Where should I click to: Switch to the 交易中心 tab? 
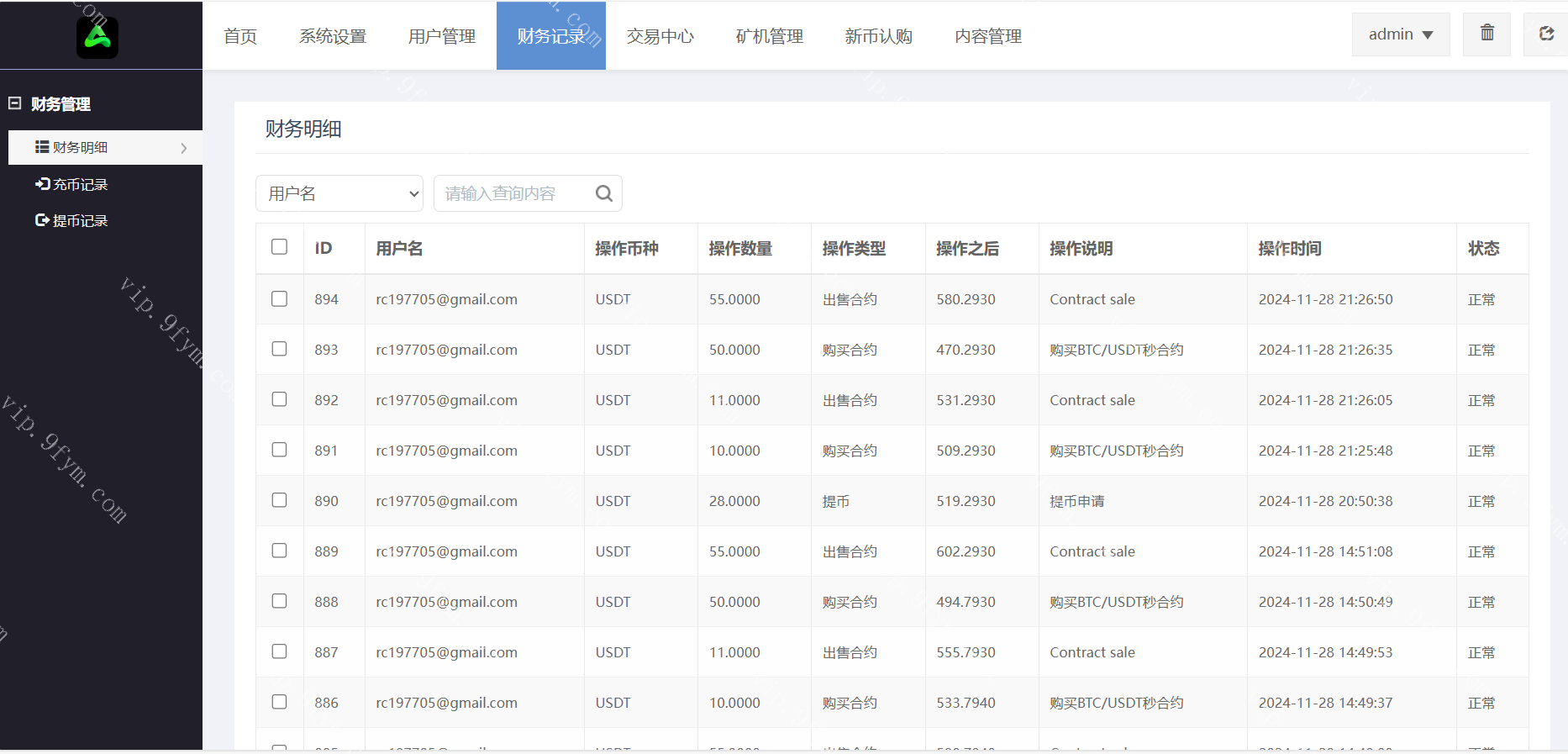(x=660, y=36)
